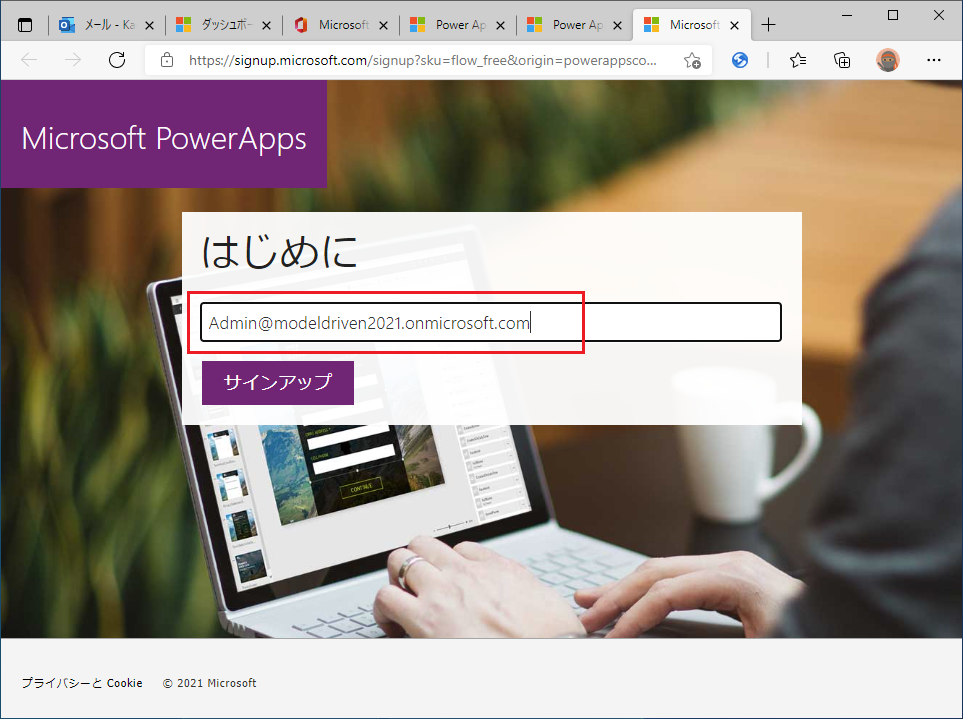Viewport: 963px width, 719px height.
Task: Close the Microsoft Office tab
Action: coord(383,25)
